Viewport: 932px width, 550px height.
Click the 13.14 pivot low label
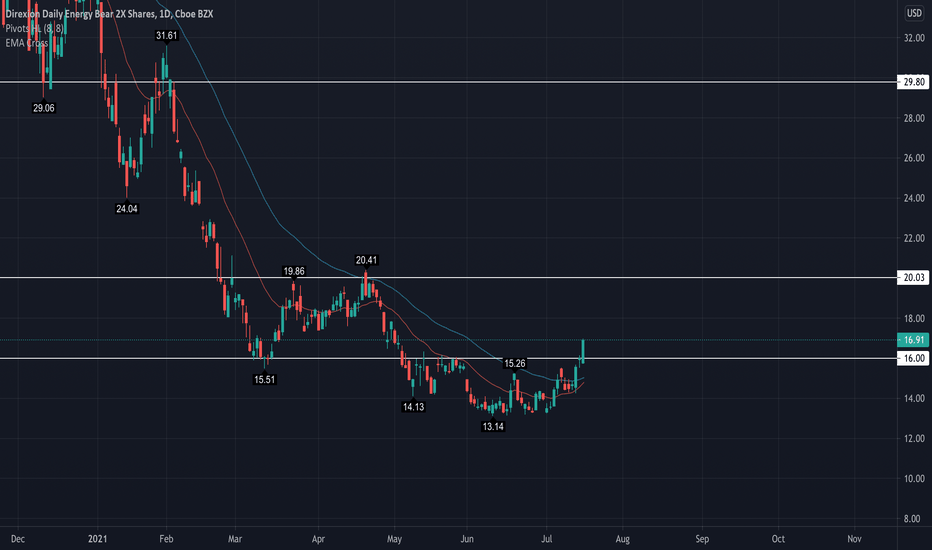(493, 426)
